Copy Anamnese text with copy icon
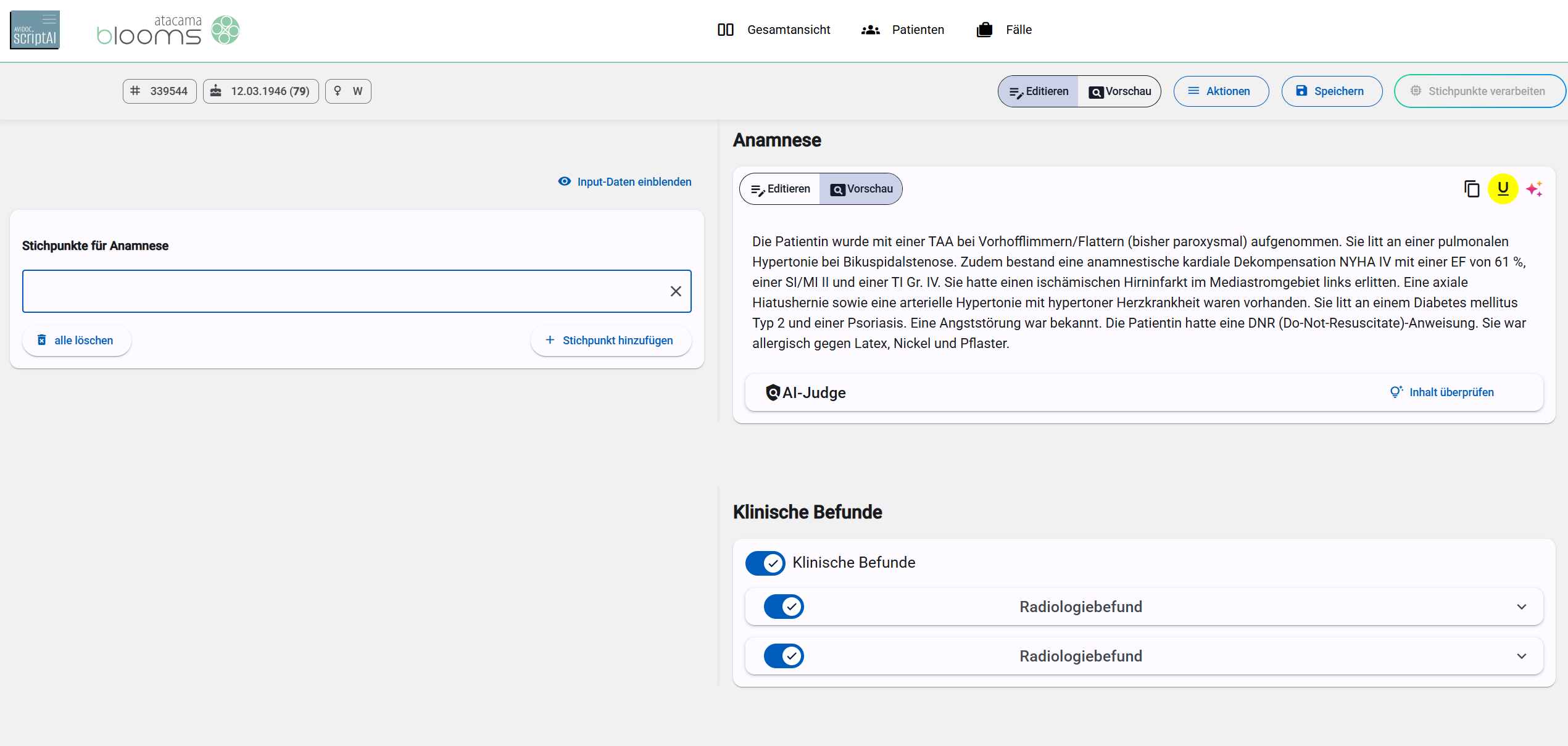1568x746 pixels. coord(1472,189)
